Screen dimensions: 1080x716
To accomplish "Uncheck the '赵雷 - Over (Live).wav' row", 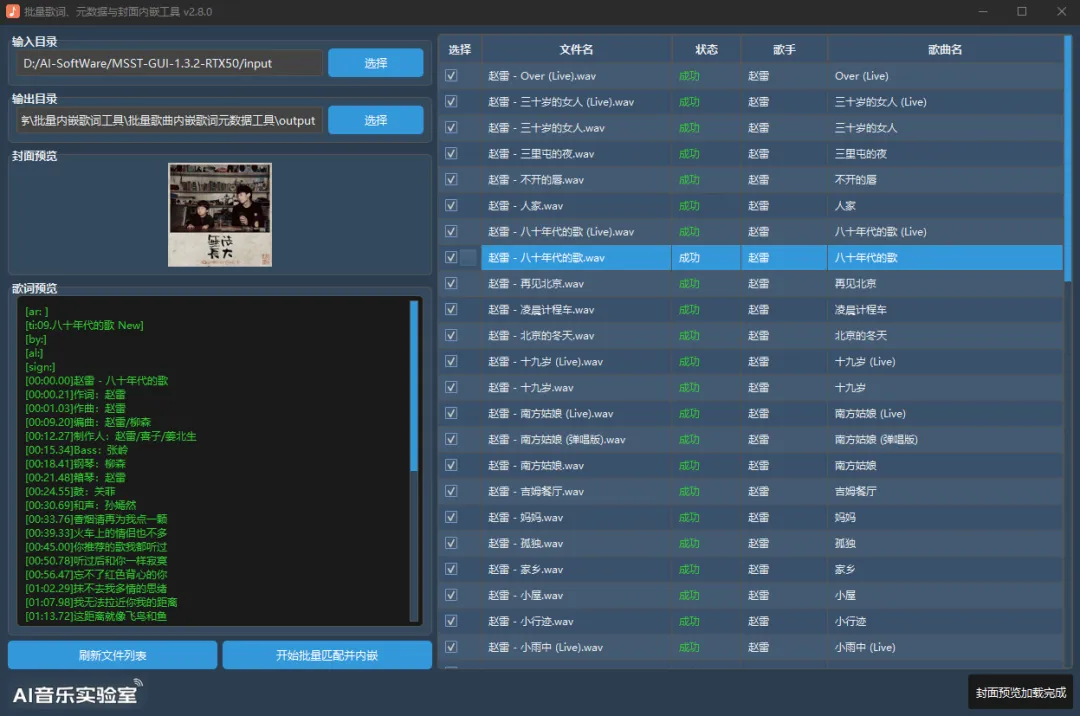I will click(x=451, y=75).
